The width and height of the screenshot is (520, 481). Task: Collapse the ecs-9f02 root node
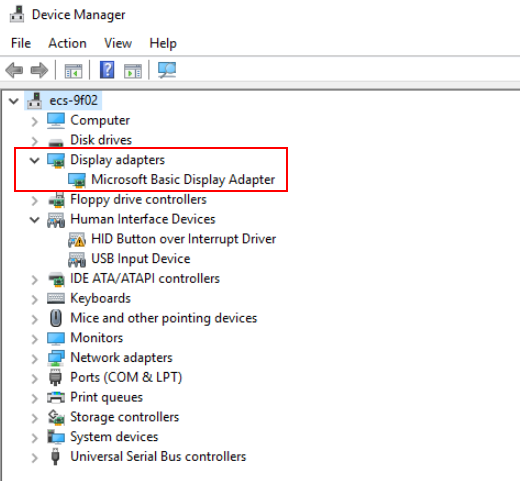pyautogui.click(x=14, y=101)
